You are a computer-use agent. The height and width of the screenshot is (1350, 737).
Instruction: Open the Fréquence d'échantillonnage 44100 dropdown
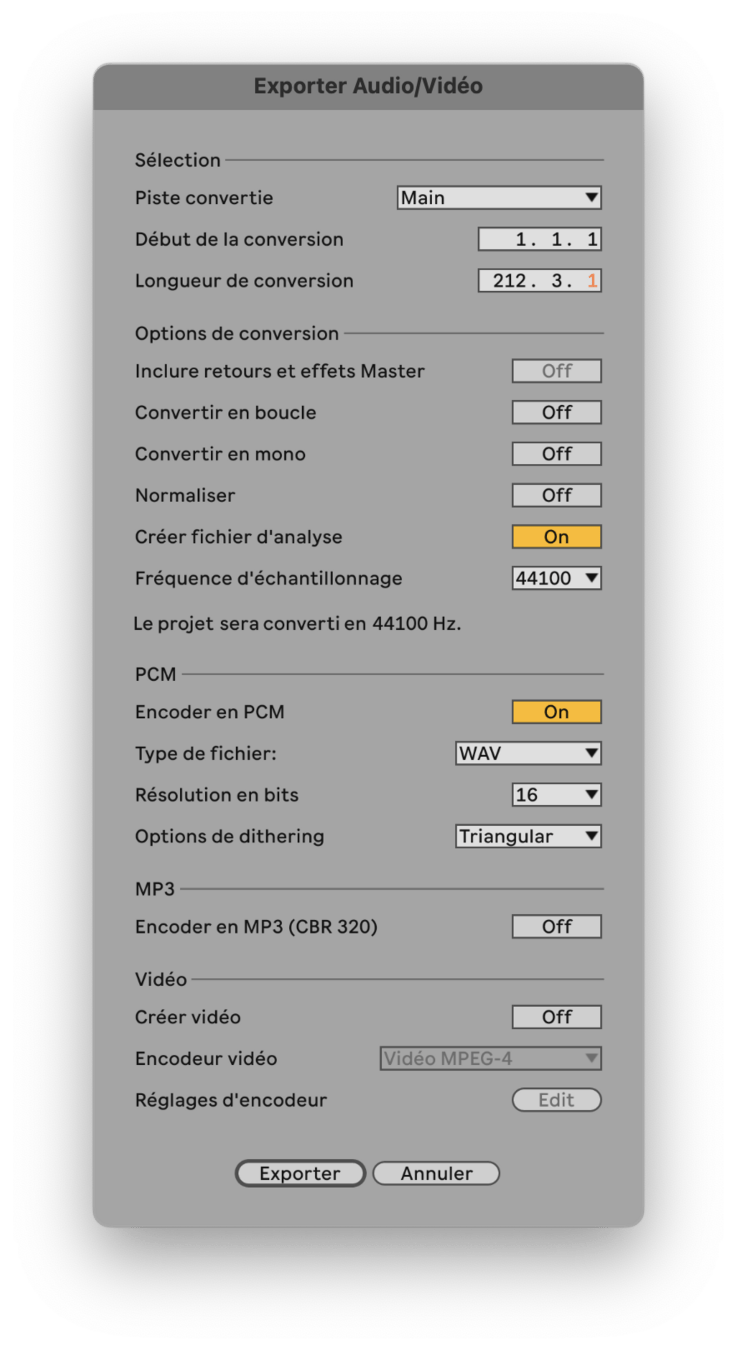click(557, 578)
